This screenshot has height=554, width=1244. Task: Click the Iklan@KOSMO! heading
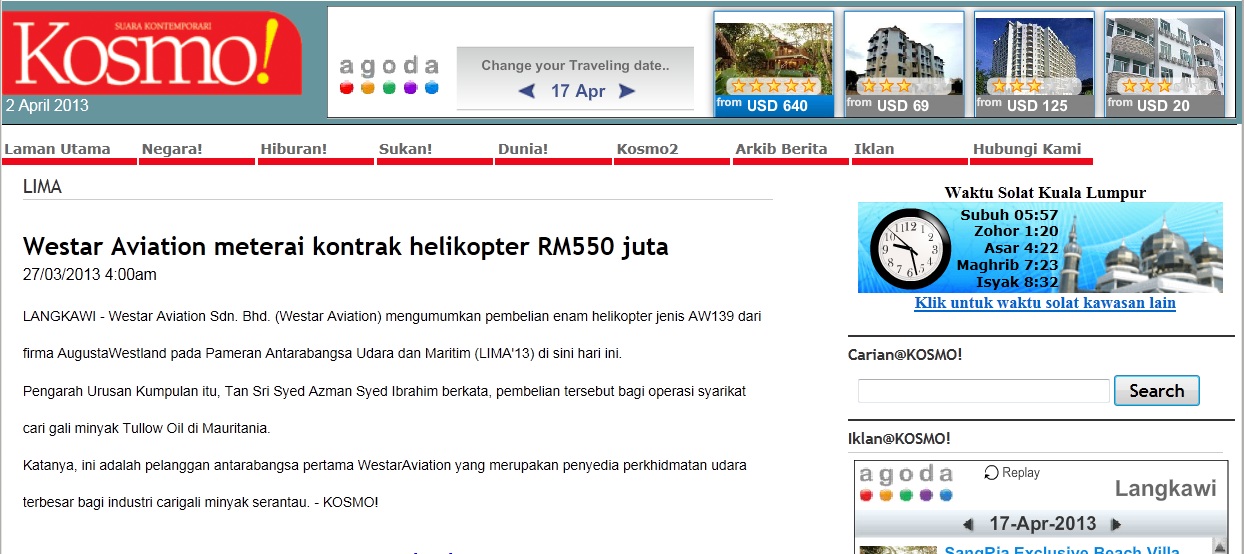899,438
